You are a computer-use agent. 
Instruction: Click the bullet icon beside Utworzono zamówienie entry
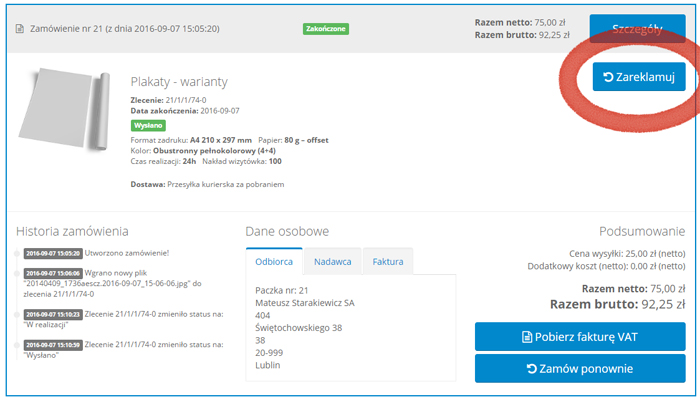[x=19, y=253]
